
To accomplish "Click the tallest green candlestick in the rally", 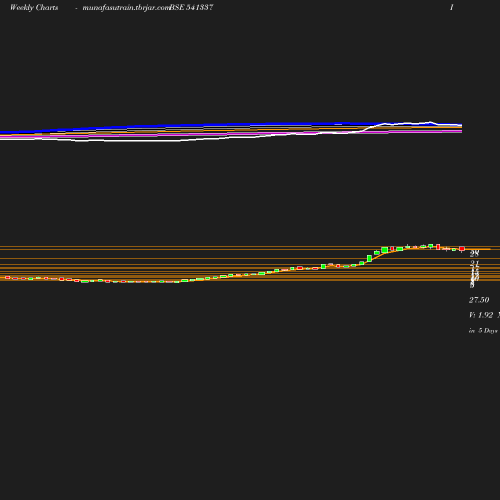I will click(x=369, y=258).
